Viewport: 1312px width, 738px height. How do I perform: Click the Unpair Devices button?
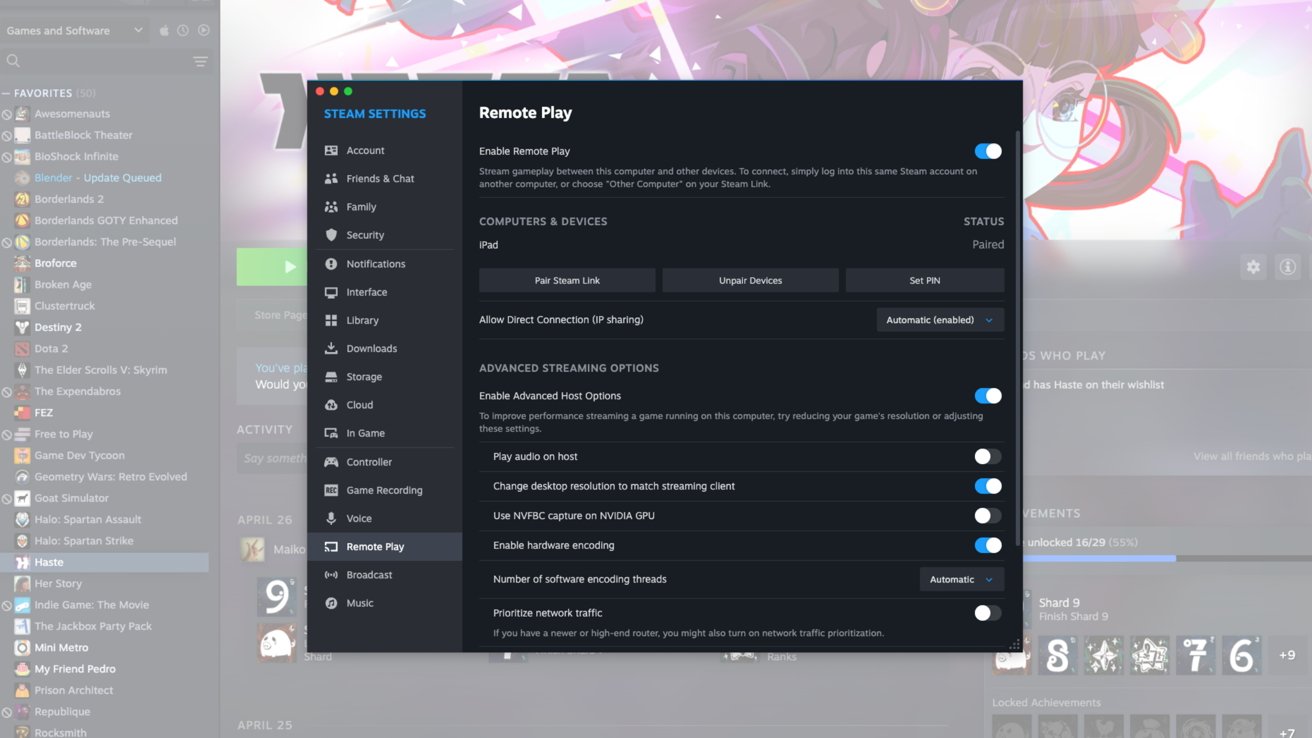point(750,280)
